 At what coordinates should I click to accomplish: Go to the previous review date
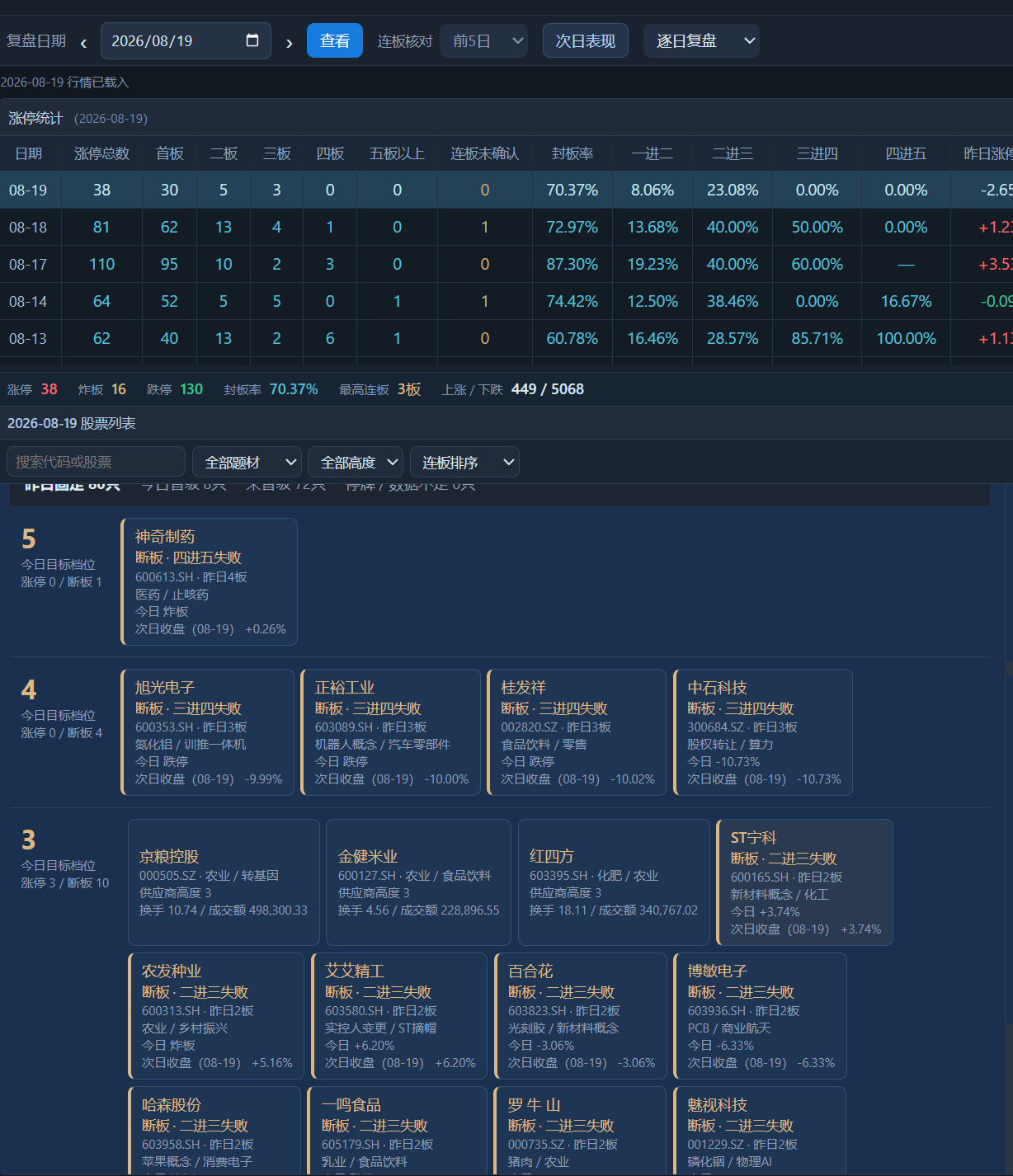pyautogui.click(x=83, y=42)
